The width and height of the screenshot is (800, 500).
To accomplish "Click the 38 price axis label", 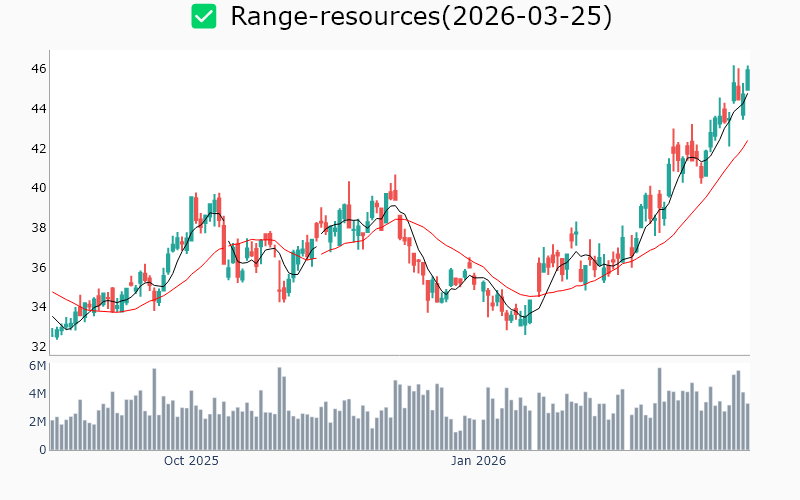I will tap(38, 228).
